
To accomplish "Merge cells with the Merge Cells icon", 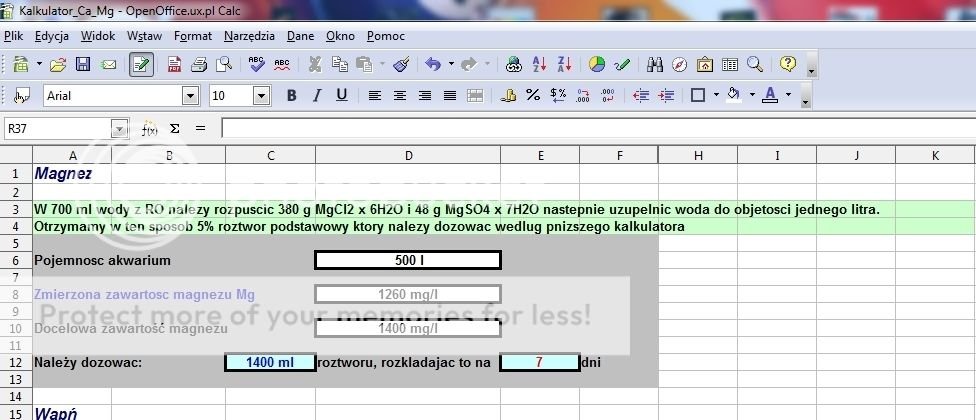I will coord(475,95).
